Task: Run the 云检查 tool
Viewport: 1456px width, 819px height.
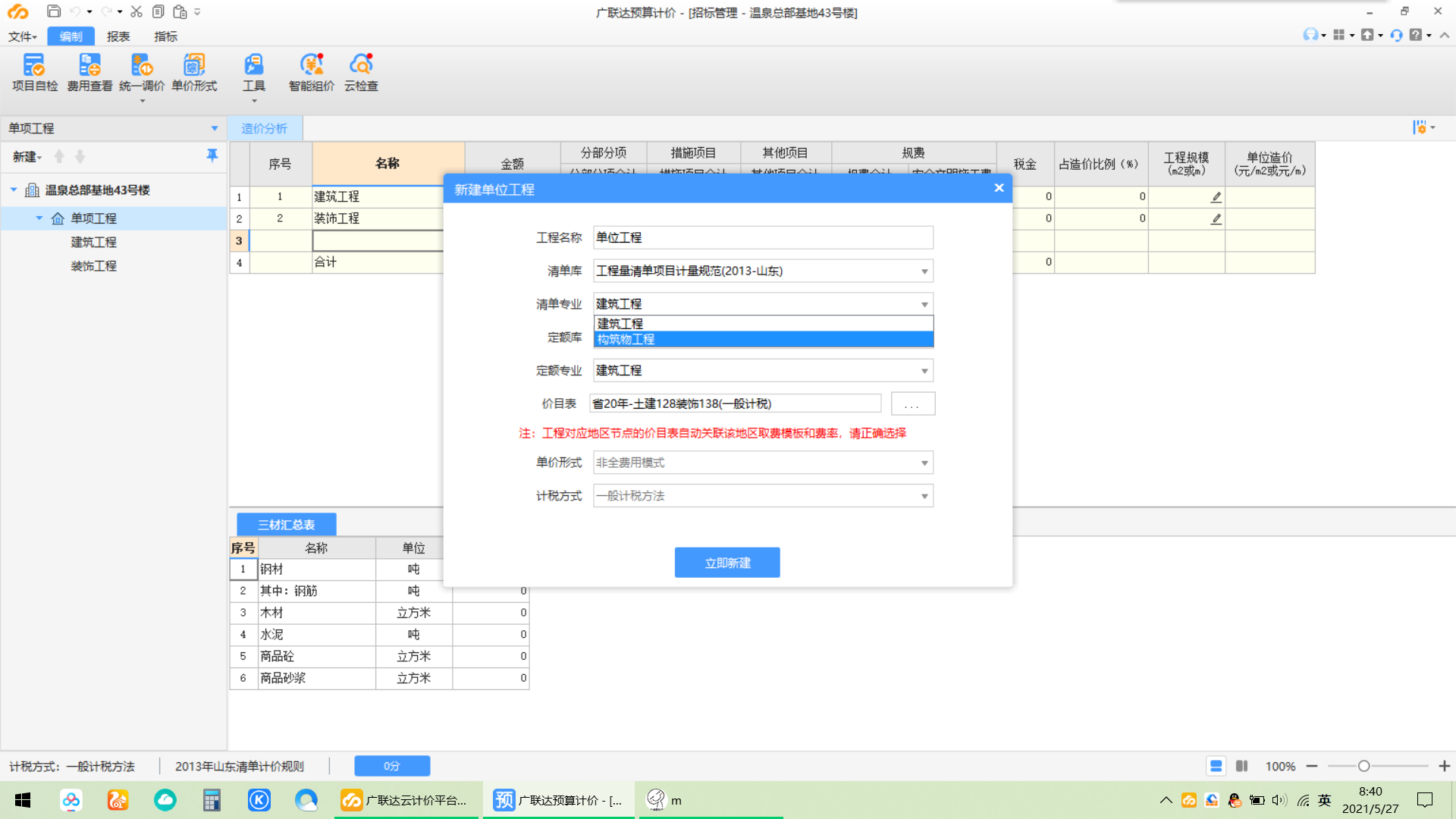Action: 361,72
